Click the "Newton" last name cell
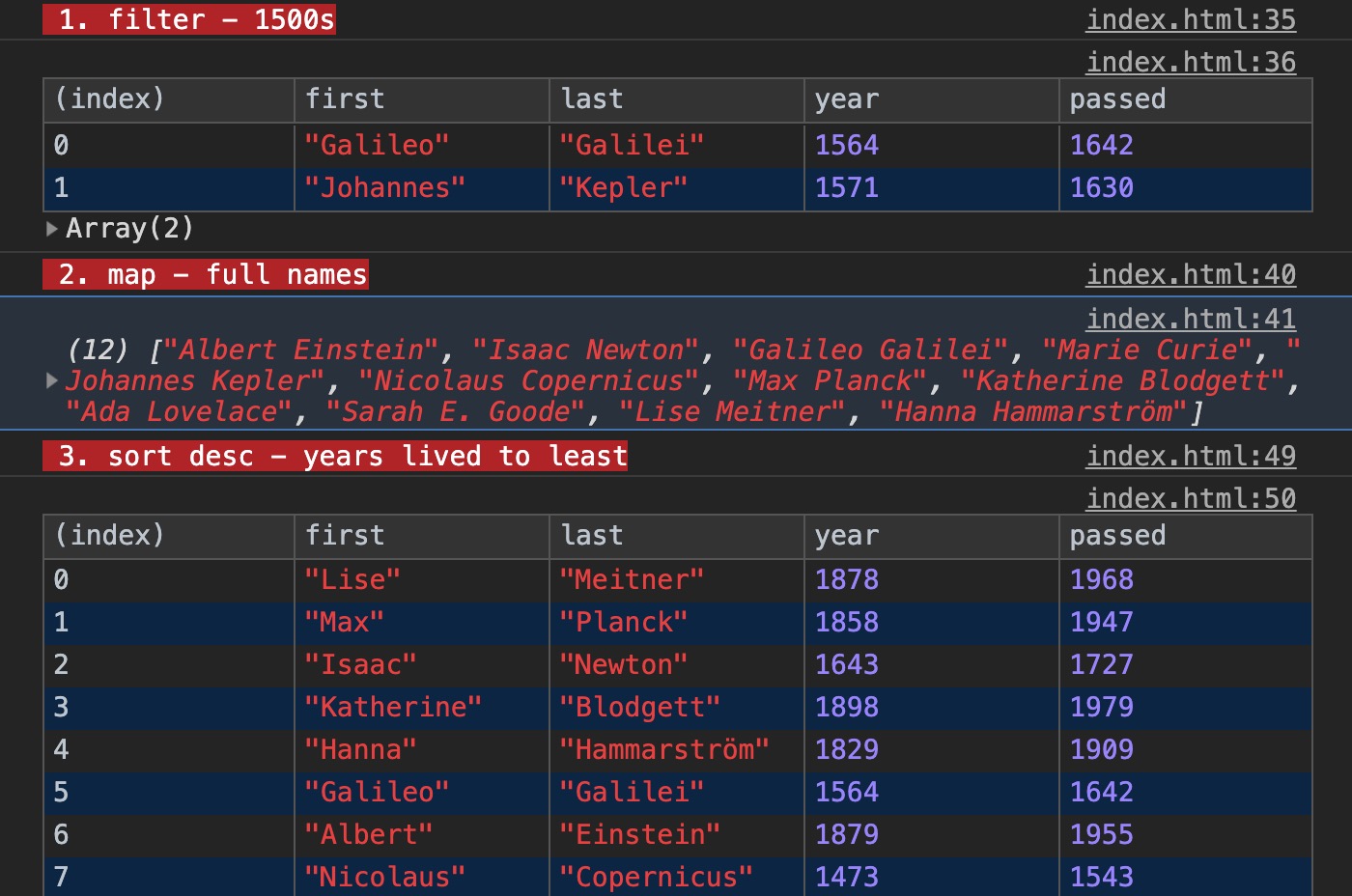Image resolution: width=1352 pixels, height=896 pixels. [676, 664]
